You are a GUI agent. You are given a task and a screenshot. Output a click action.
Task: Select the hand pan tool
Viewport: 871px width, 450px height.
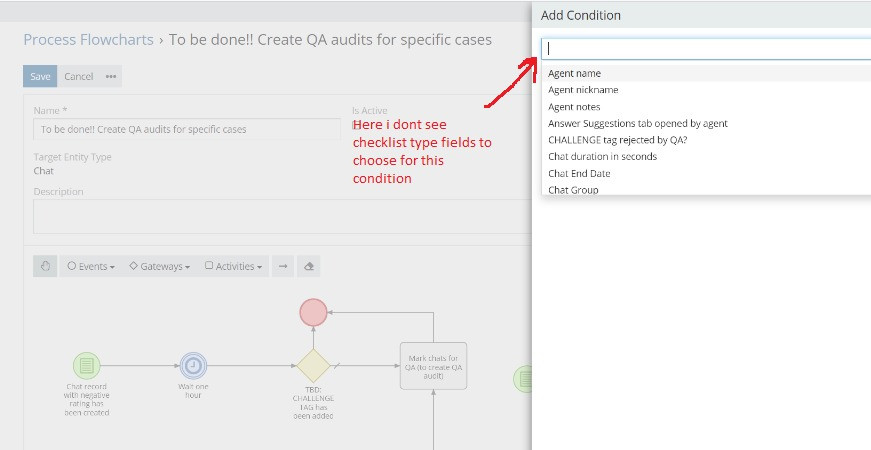[45, 266]
